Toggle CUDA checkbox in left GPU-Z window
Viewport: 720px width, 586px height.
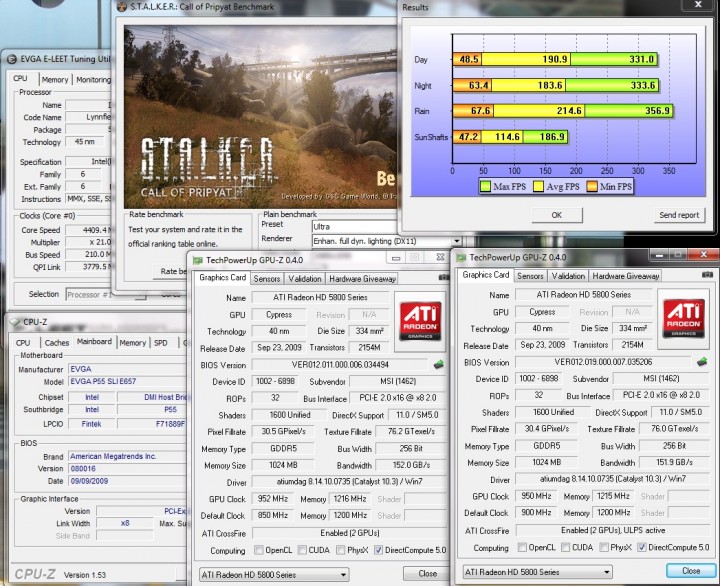tap(302, 550)
